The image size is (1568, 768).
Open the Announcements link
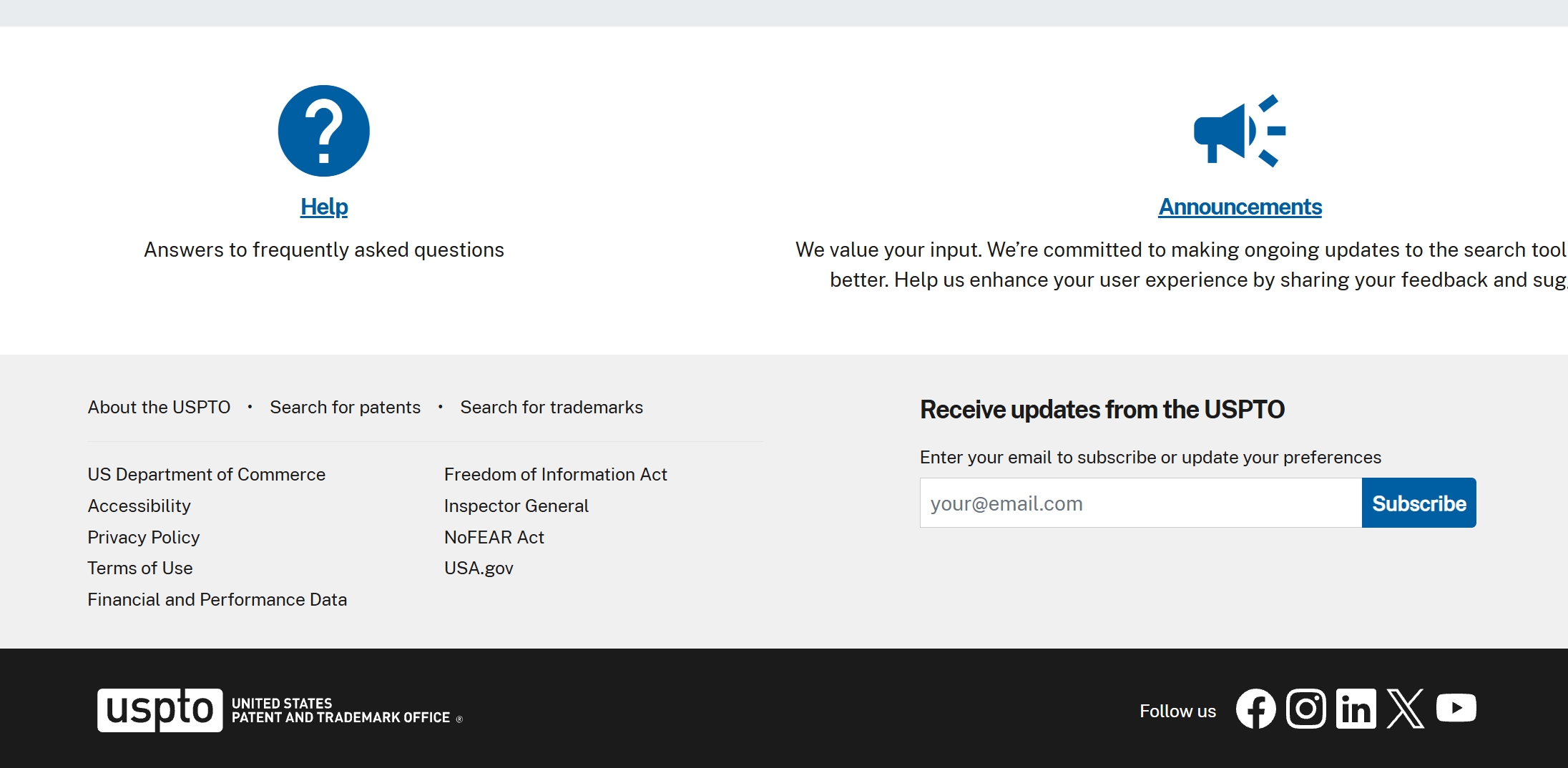(x=1240, y=207)
